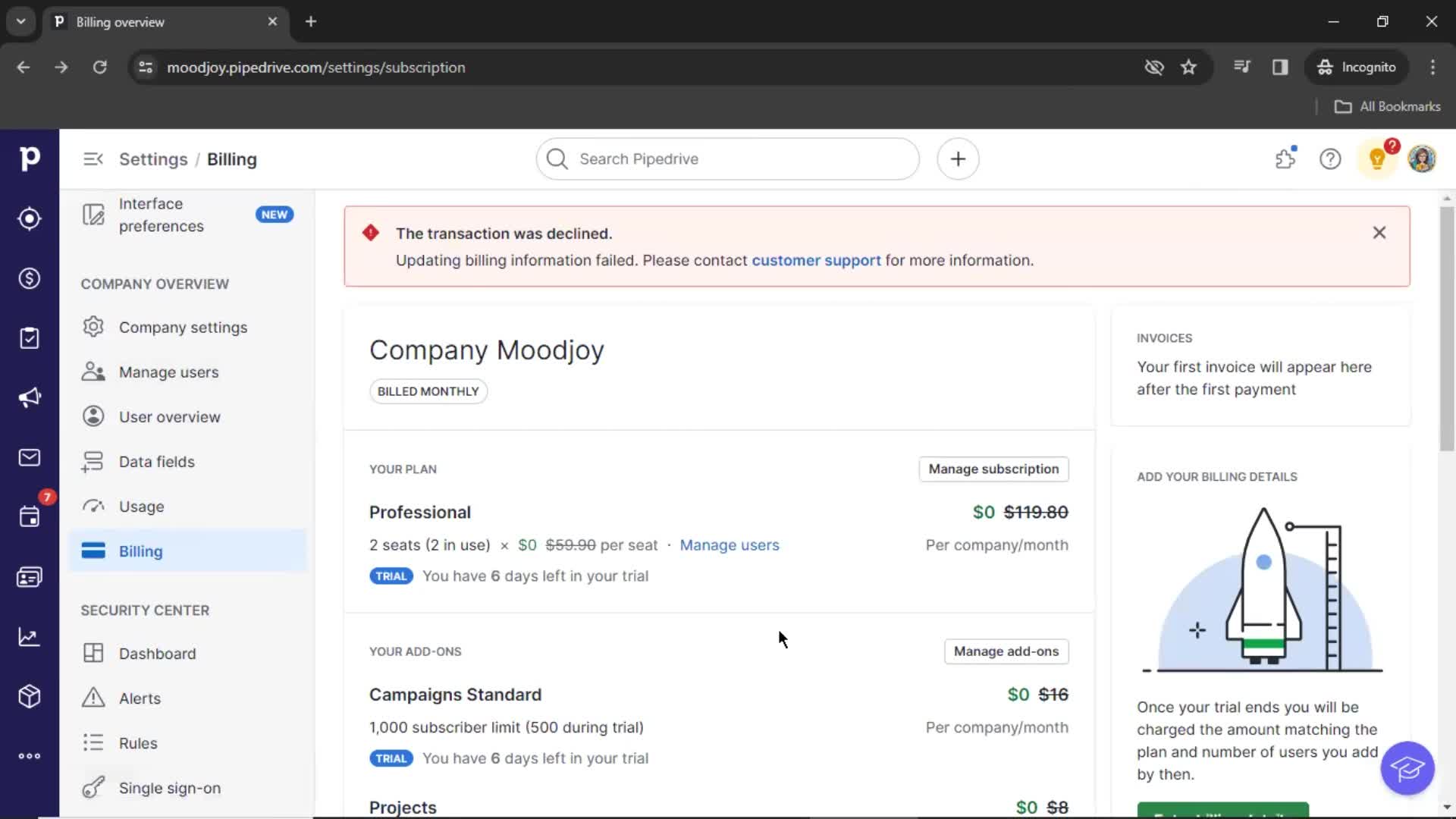Click the BILLED MONTHLY toggle tag
The height and width of the screenshot is (819, 1456).
427,390
